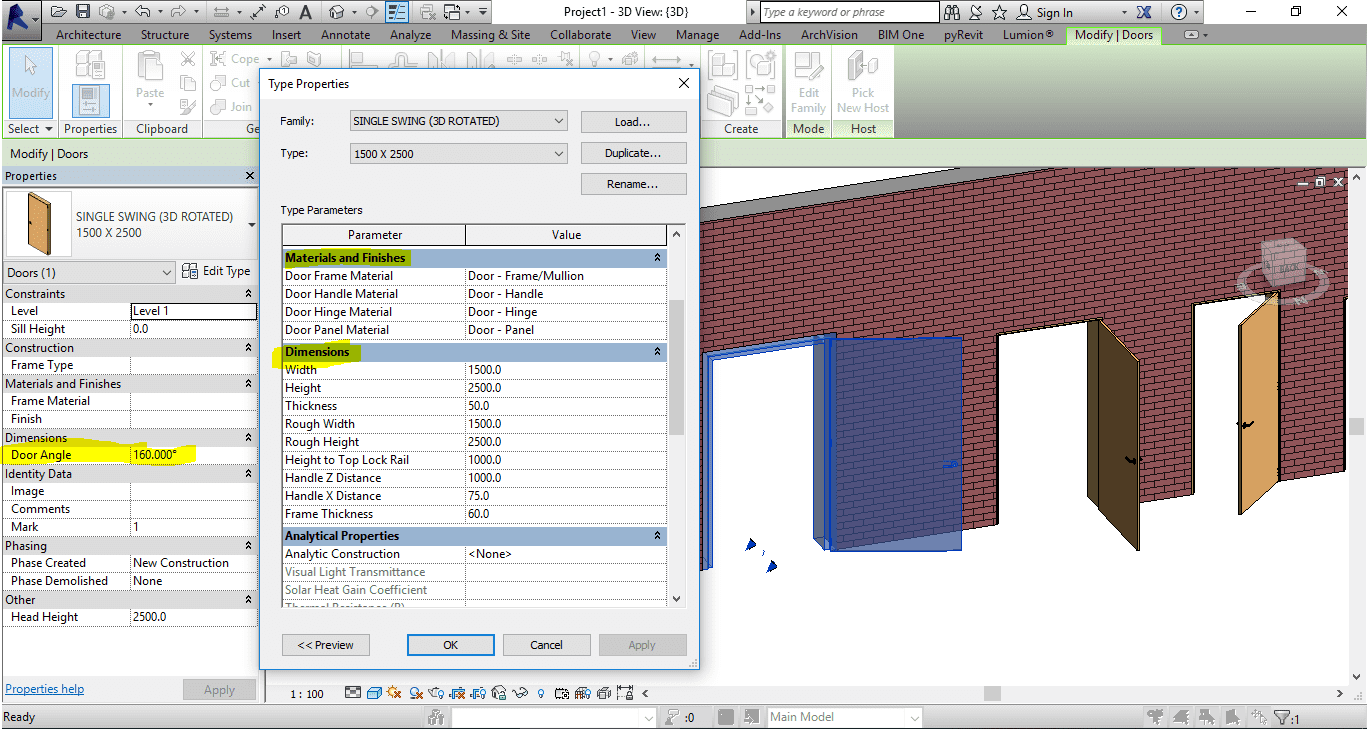Open the Visual Style icon in view control bar
The width and height of the screenshot is (1367, 729).
[374, 693]
